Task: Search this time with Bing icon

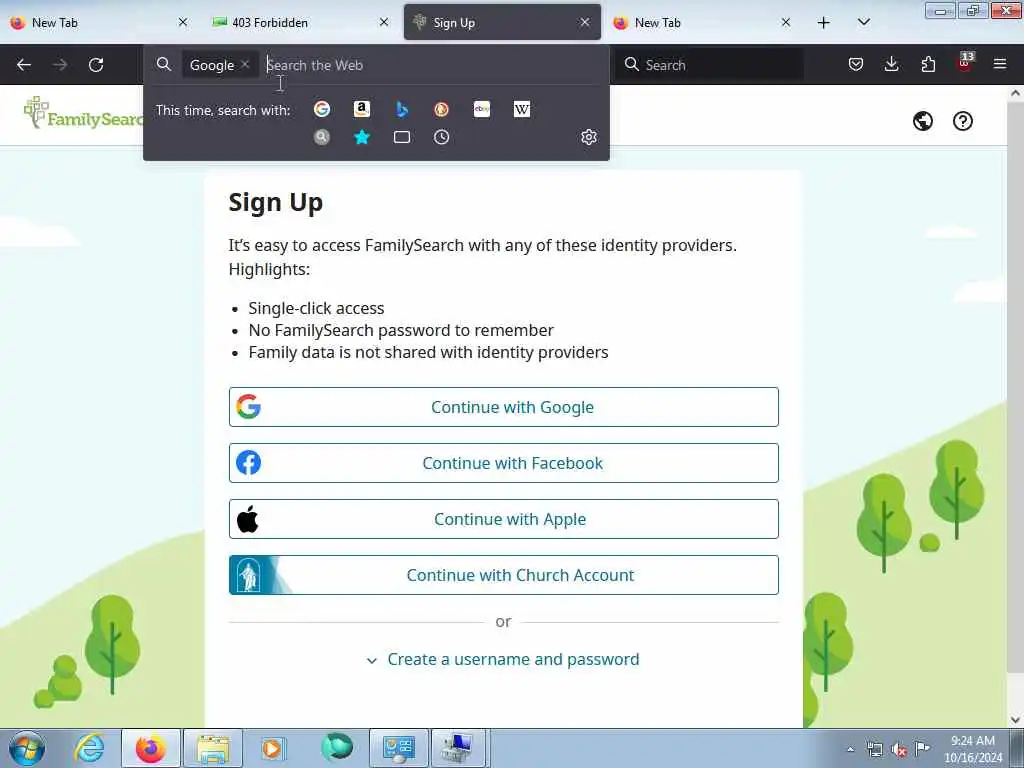Action: pyautogui.click(x=402, y=109)
